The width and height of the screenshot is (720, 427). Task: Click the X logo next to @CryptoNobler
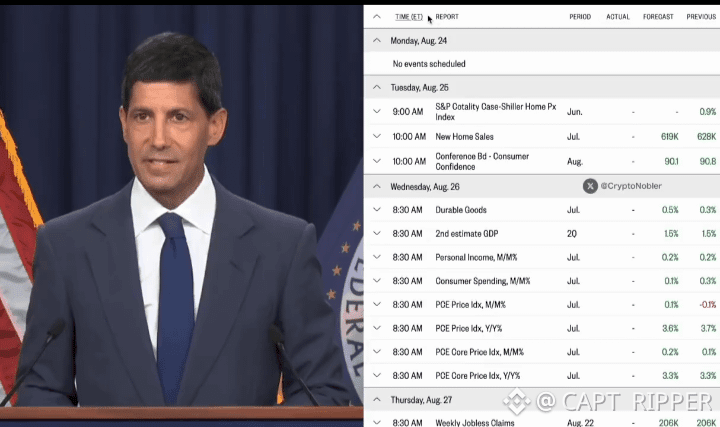click(x=590, y=186)
